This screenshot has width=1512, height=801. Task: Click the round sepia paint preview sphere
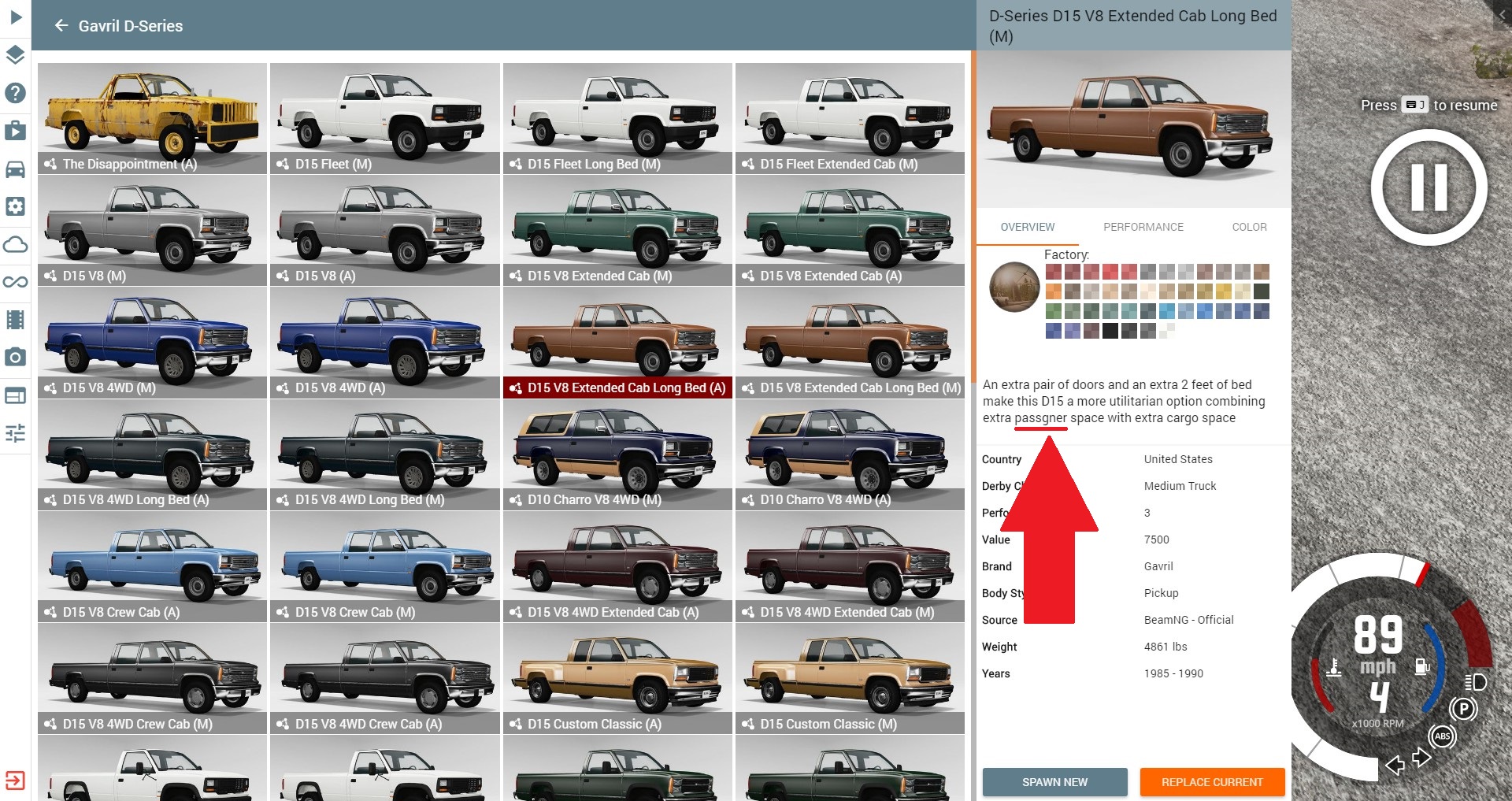tap(1014, 287)
